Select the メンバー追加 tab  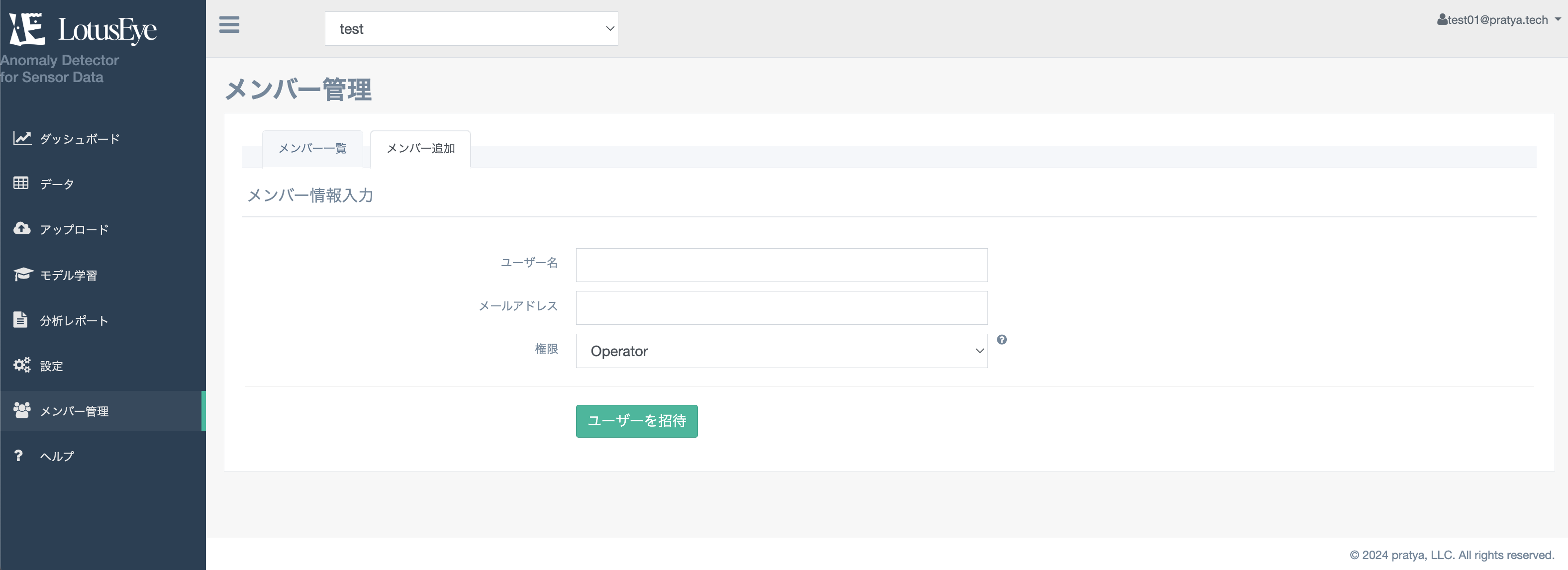(421, 148)
